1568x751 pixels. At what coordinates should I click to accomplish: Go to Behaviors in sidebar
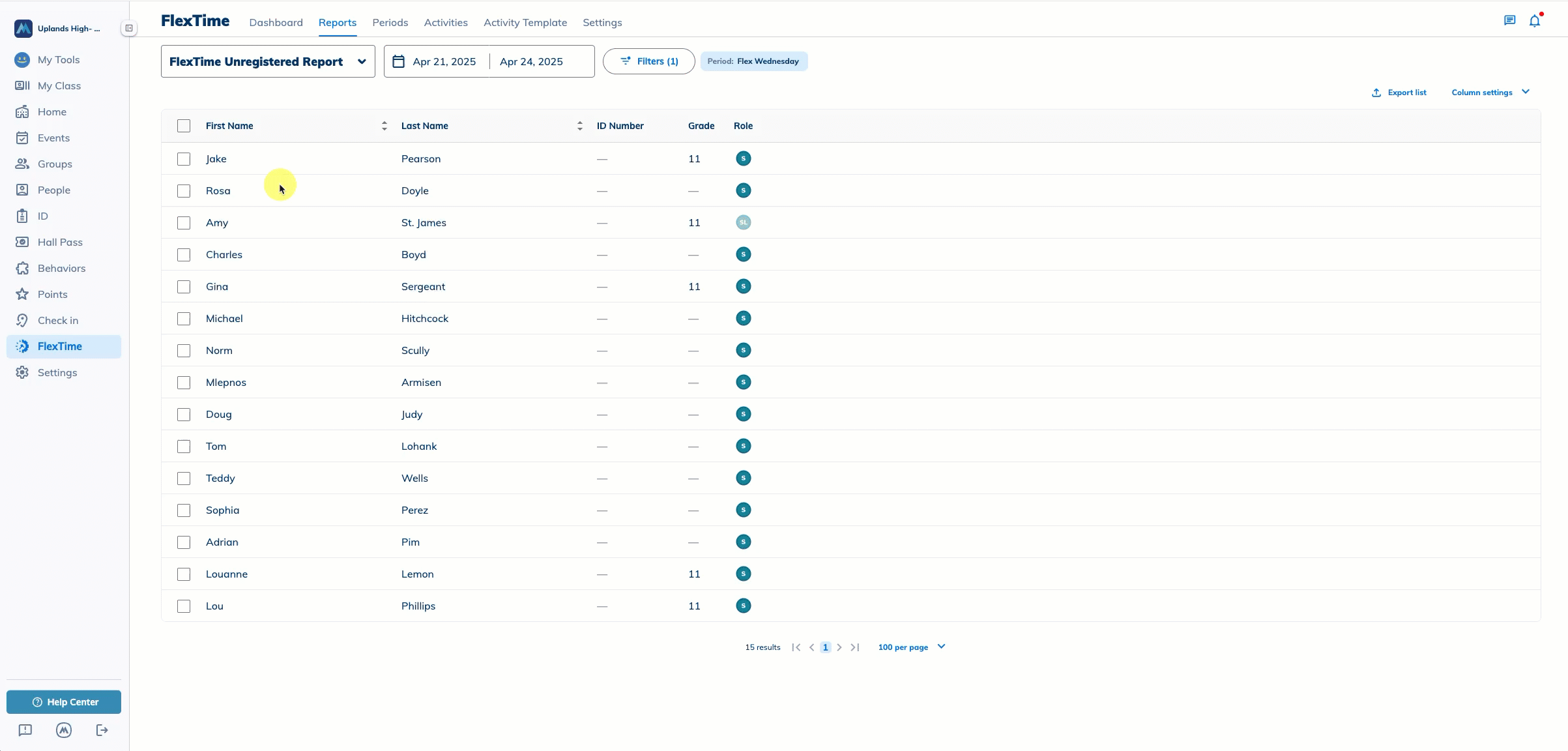tap(61, 268)
